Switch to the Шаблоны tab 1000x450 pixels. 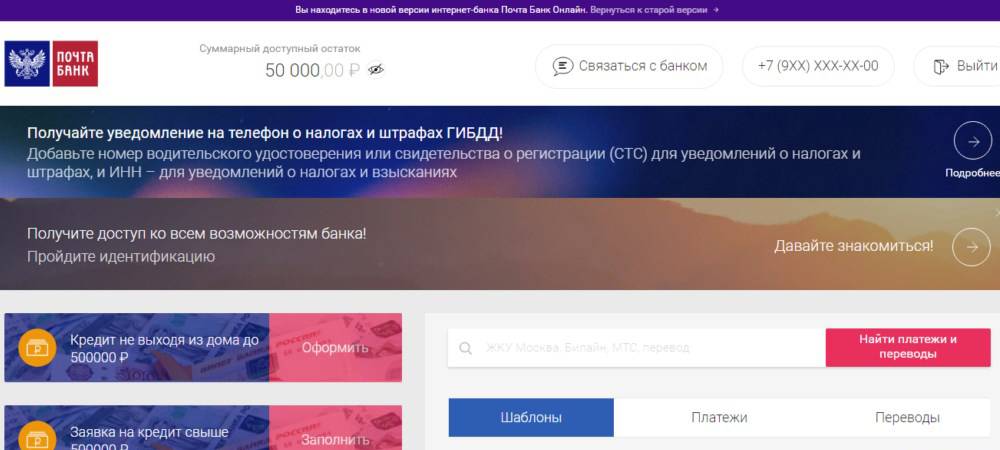(531, 418)
